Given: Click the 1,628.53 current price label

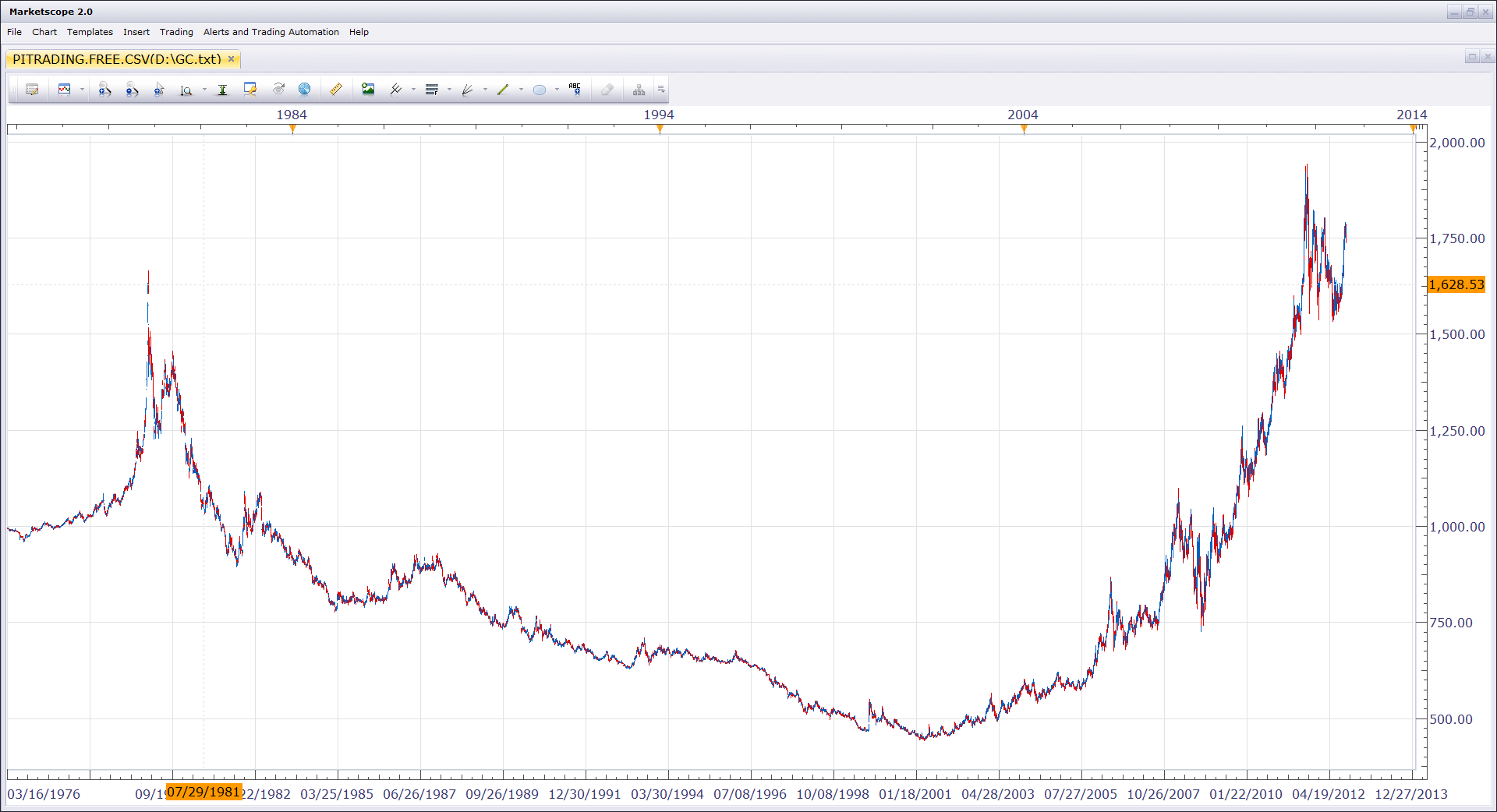Looking at the screenshot, I should click(1456, 284).
